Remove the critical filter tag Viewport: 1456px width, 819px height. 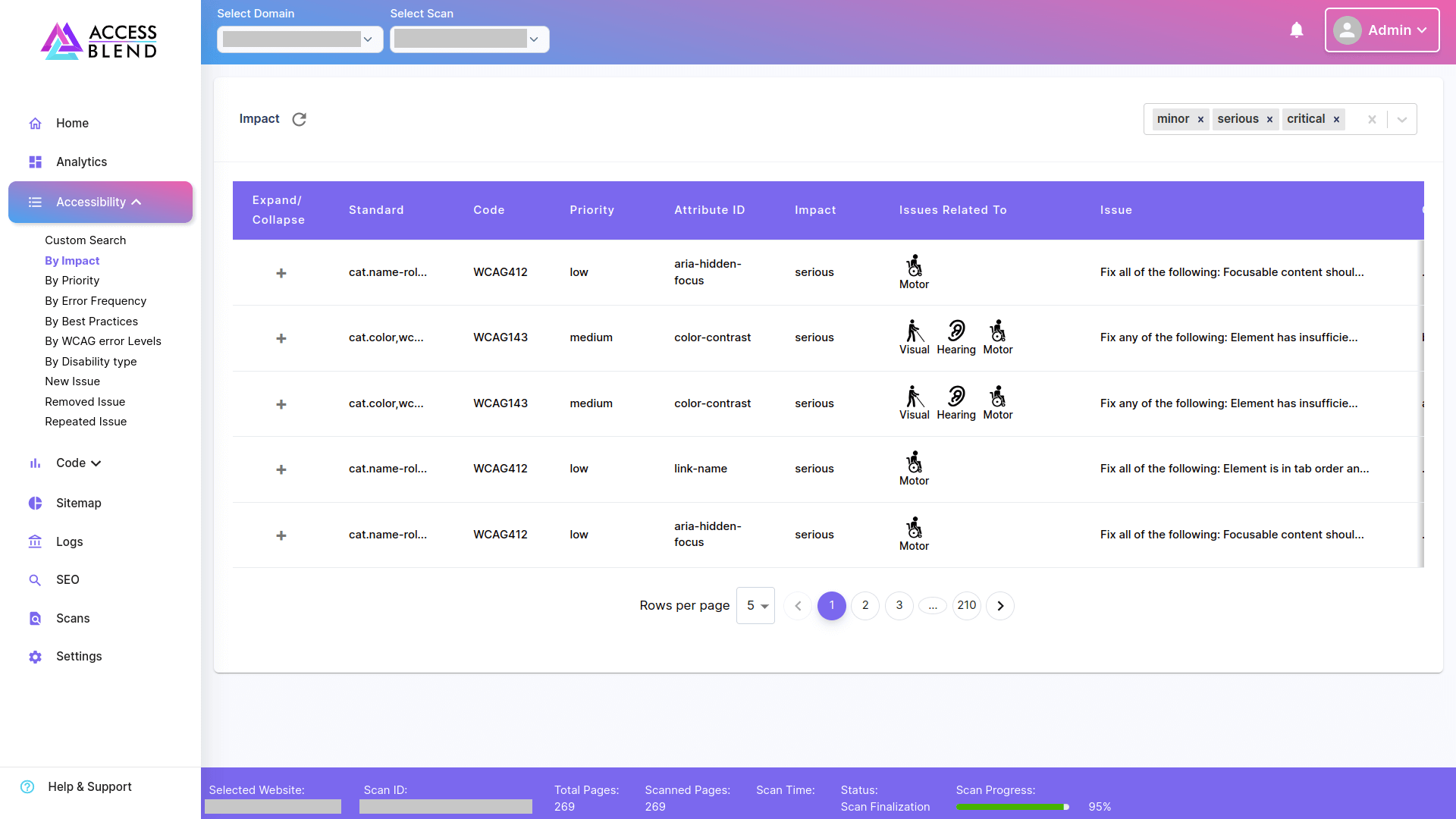tap(1336, 120)
